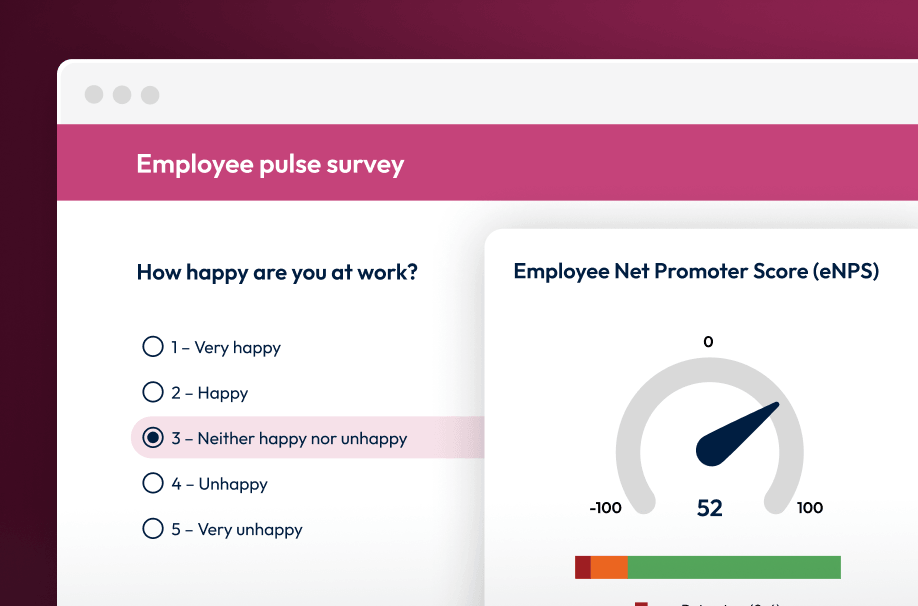Image resolution: width=918 pixels, height=606 pixels.
Task: Click the "Employee pulse survey" header title
Action: [x=270, y=164]
